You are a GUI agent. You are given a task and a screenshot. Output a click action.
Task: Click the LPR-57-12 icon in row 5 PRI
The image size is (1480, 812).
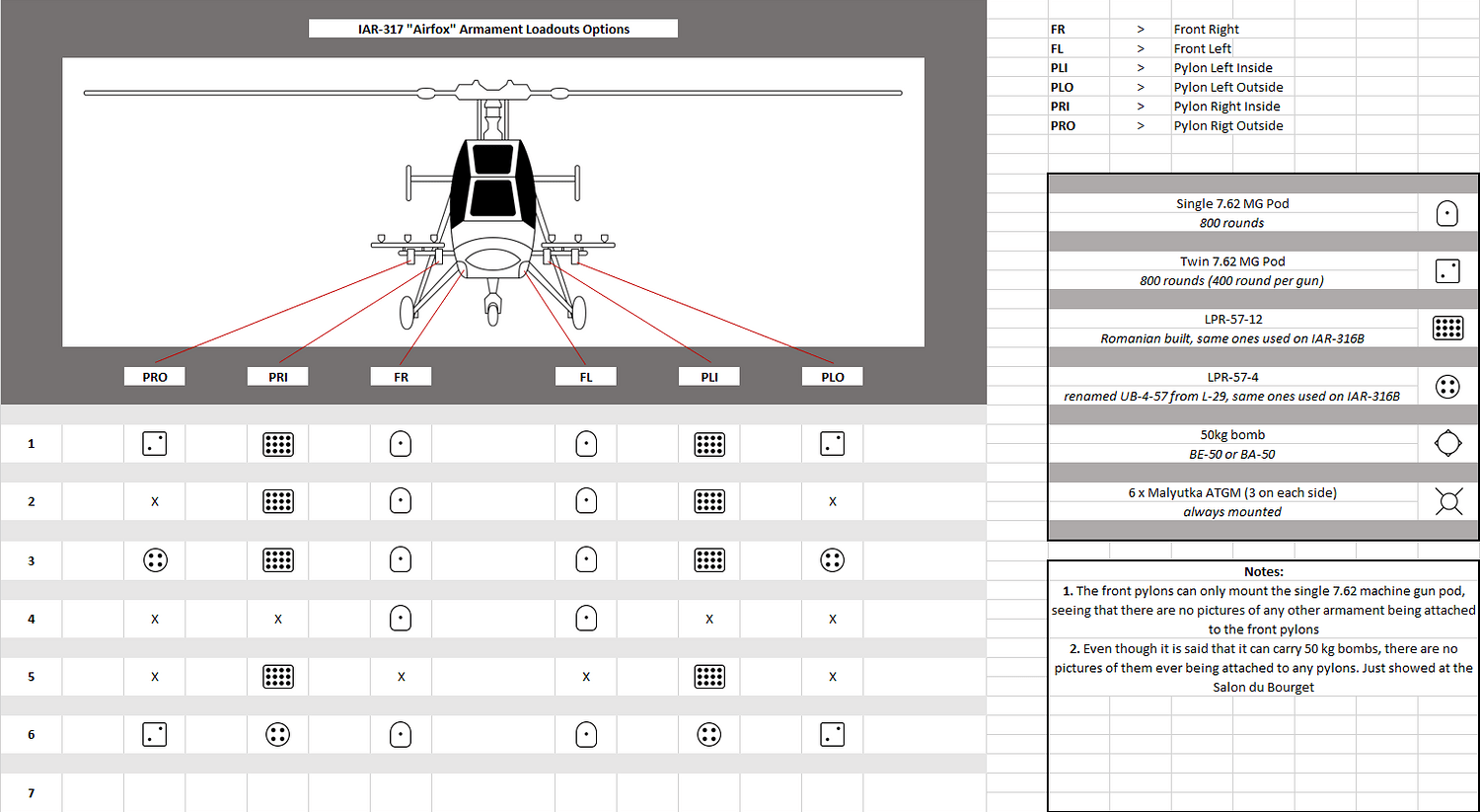click(x=278, y=677)
